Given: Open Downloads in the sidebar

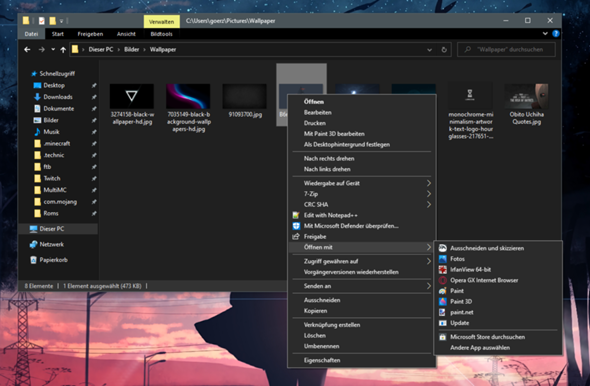Looking at the screenshot, I should (58, 97).
